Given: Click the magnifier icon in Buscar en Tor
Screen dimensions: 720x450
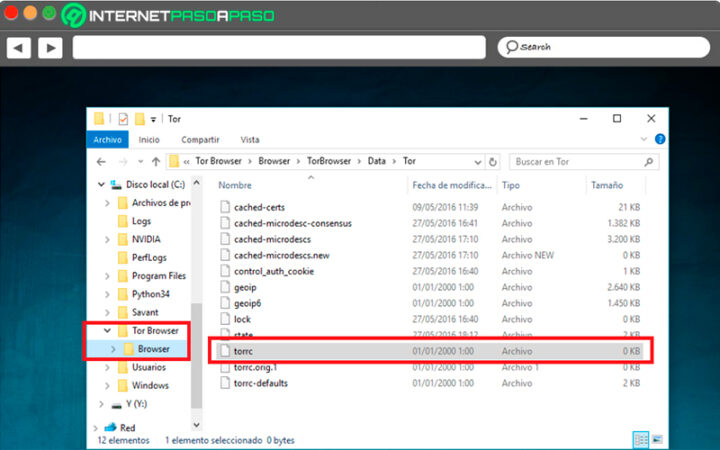Looking at the screenshot, I should click(x=648, y=162).
